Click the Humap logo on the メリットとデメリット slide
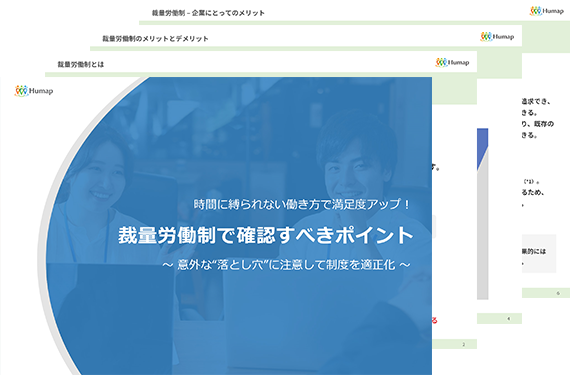The height and width of the screenshot is (375, 570). (x=497, y=36)
